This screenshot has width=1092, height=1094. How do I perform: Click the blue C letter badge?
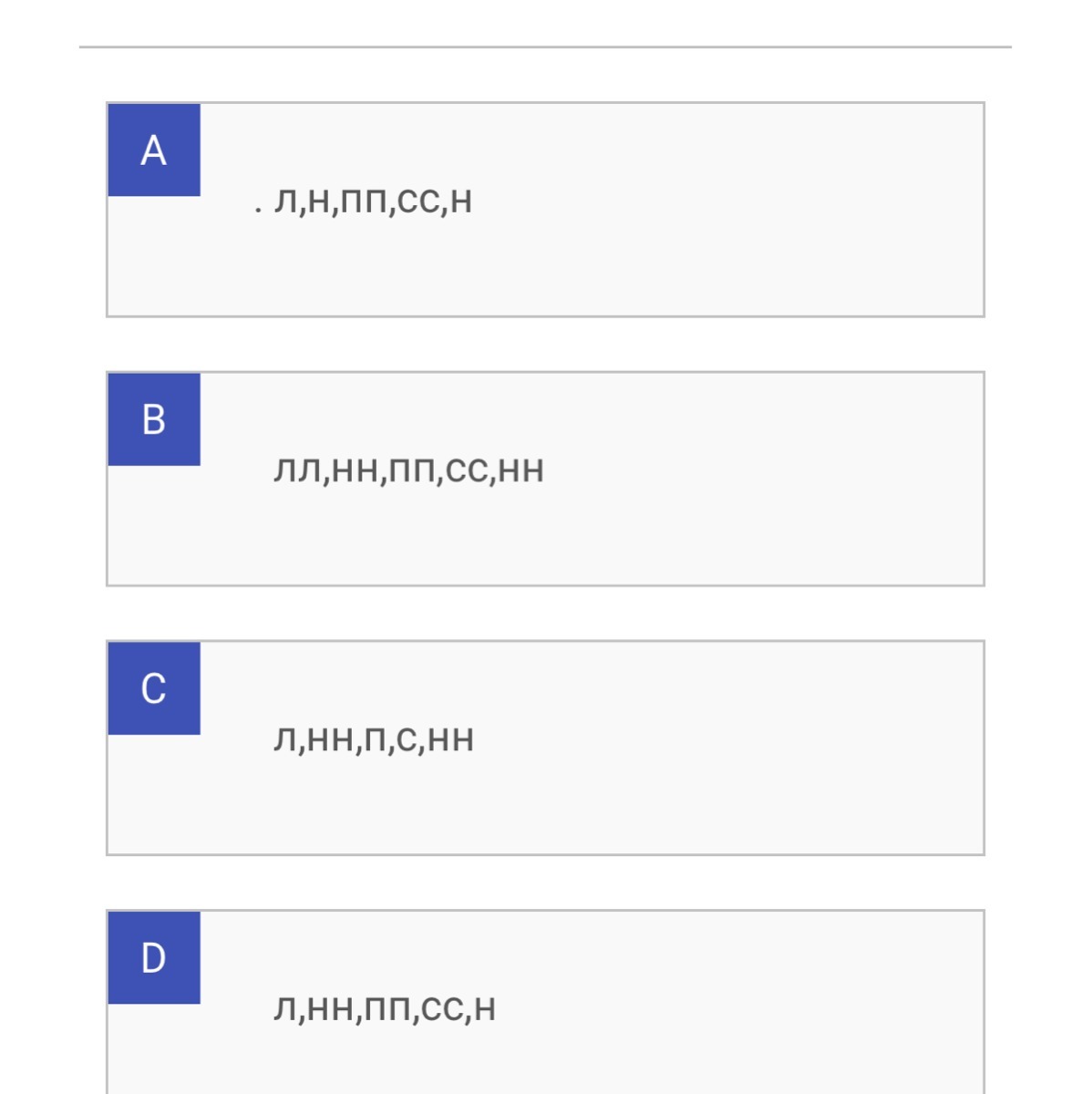(x=154, y=688)
